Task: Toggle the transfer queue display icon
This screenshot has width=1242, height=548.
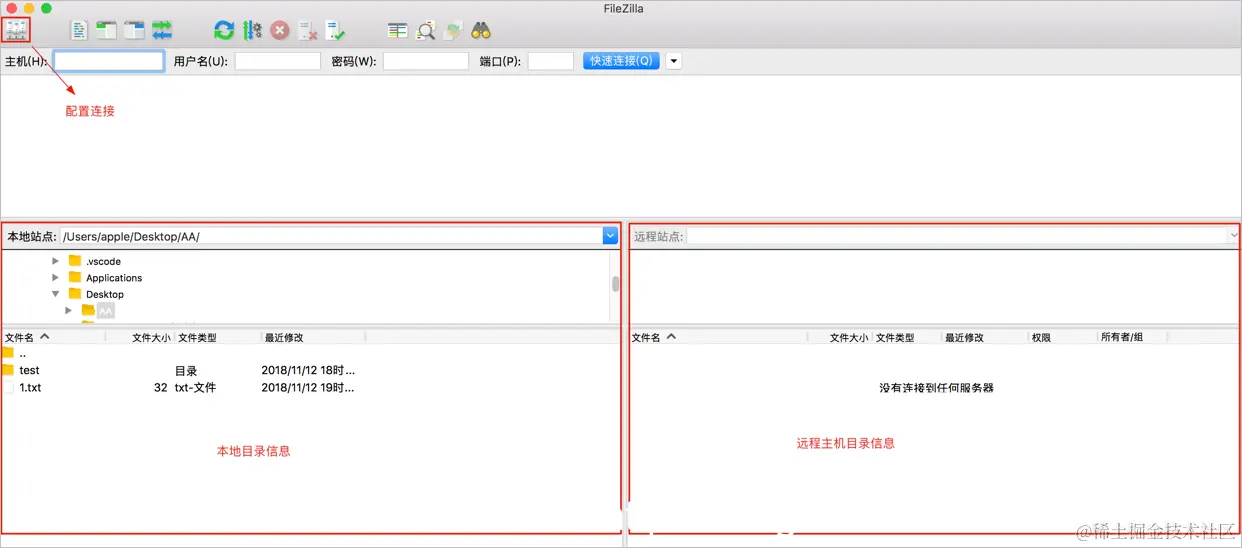Action: pyautogui.click(x=162, y=30)
